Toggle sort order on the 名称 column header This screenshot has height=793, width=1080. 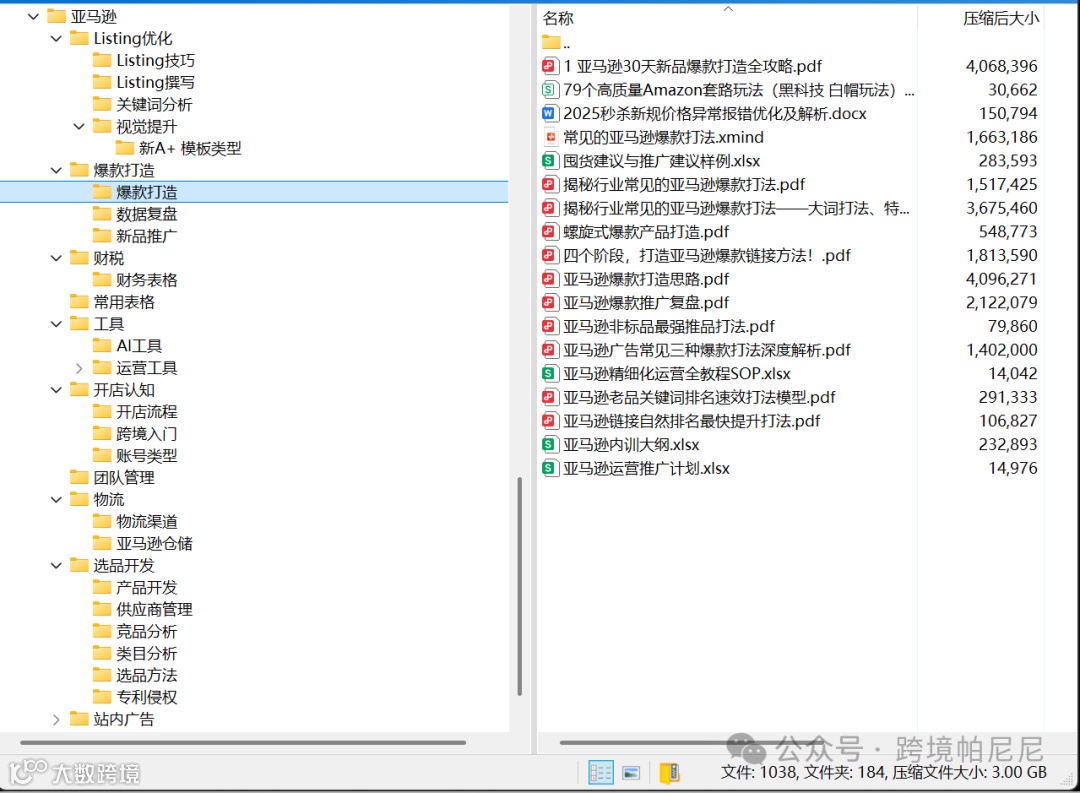pyautogui.click(x=558, y=17)
